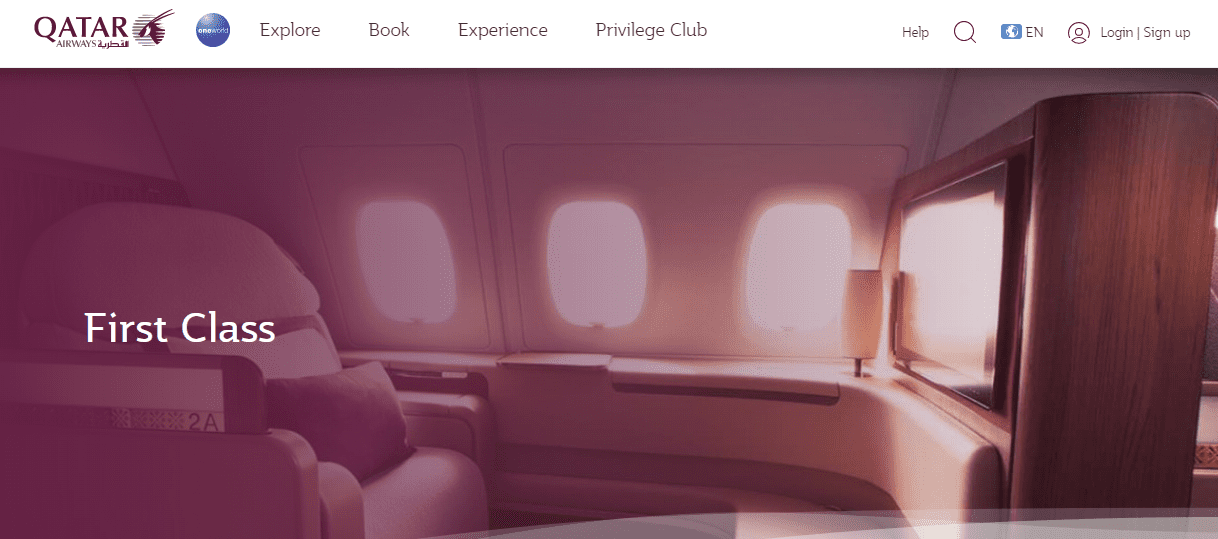The image size is (1218, 539).
Task: Open the Privilege Club menu
Action: 651,30
